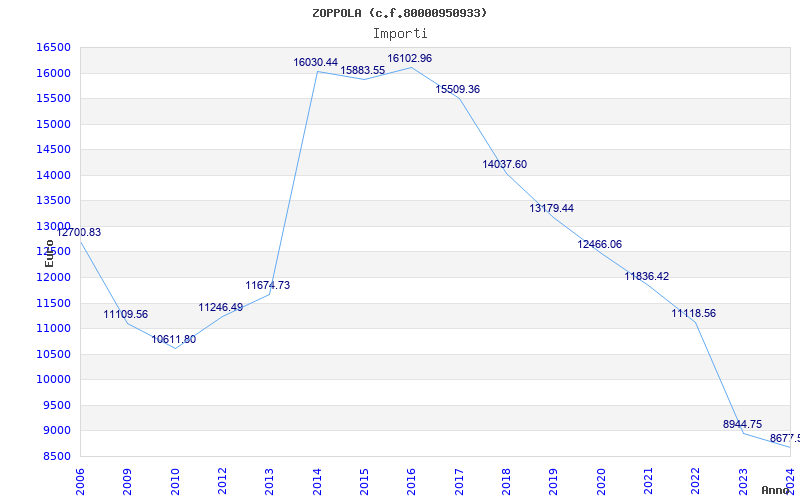This screenshot has width=800, height=500.
Task: Click the y-axis value 9000
Action: tap(56, 431)
